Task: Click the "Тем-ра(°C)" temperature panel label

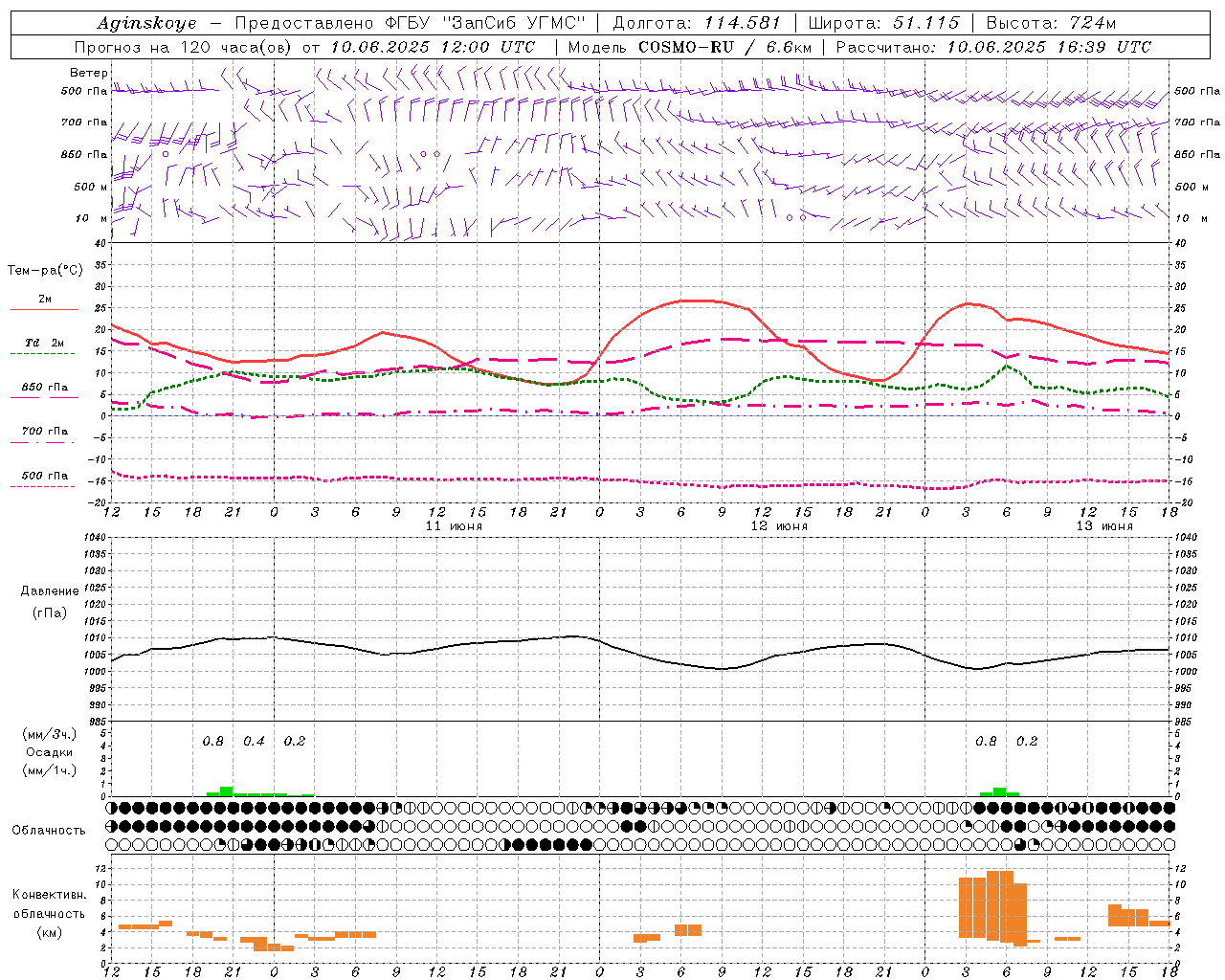Action: [x=45, y=271]
